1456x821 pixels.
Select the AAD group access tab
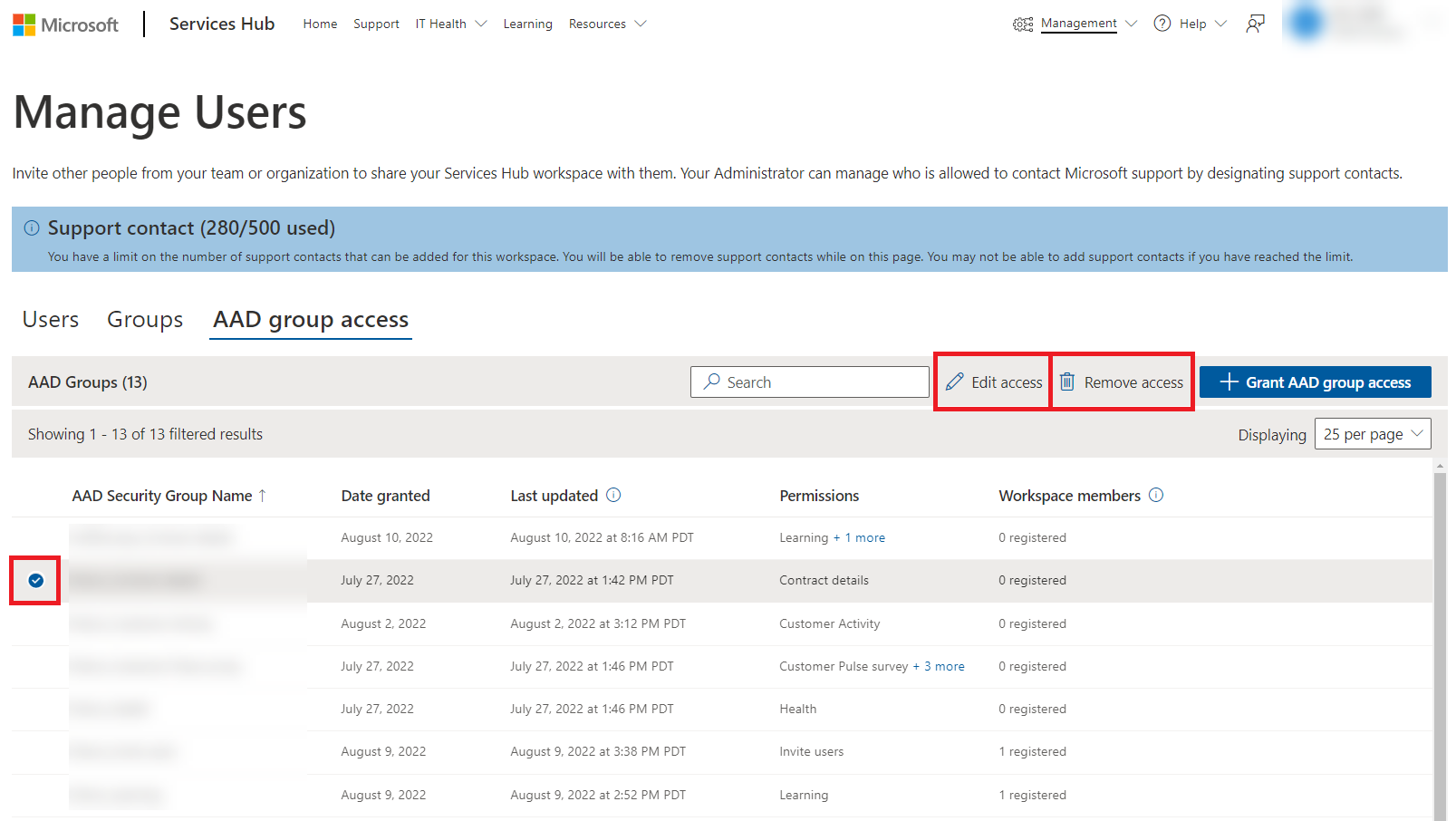311,320
